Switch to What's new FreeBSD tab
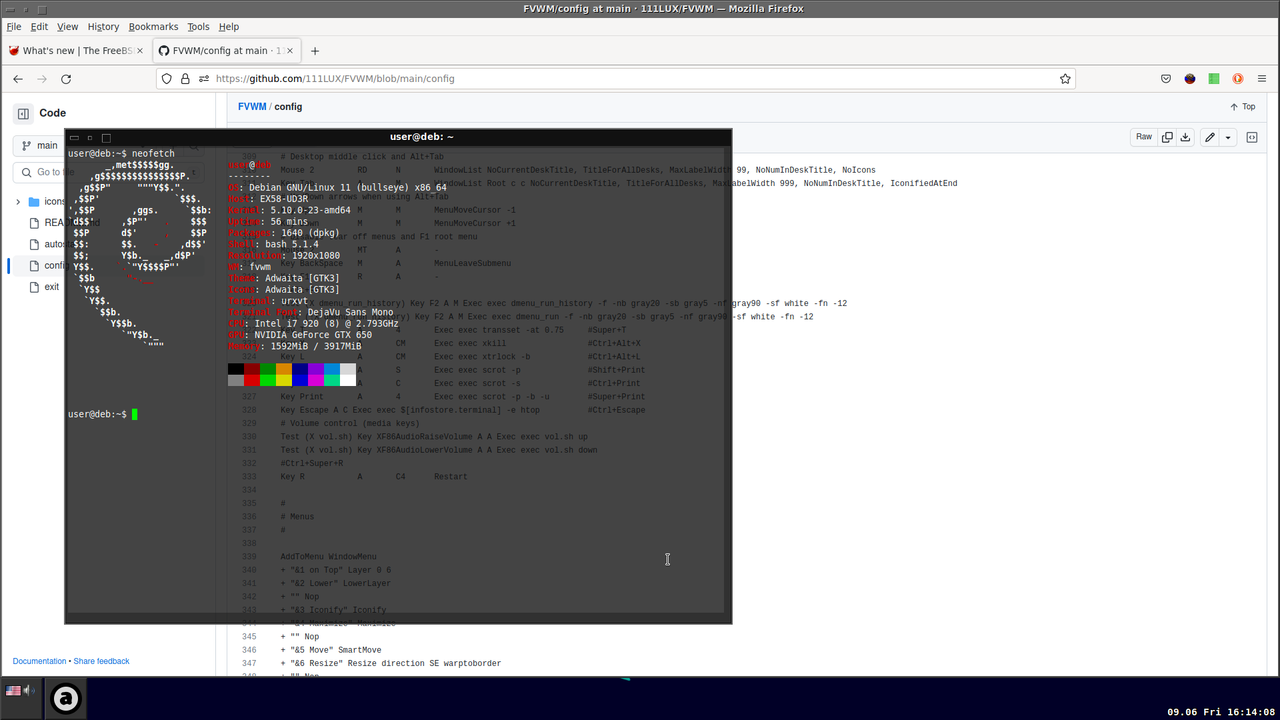Image resolution: width=1280 pixels, height=720 pixels. [x=76, y=51]
